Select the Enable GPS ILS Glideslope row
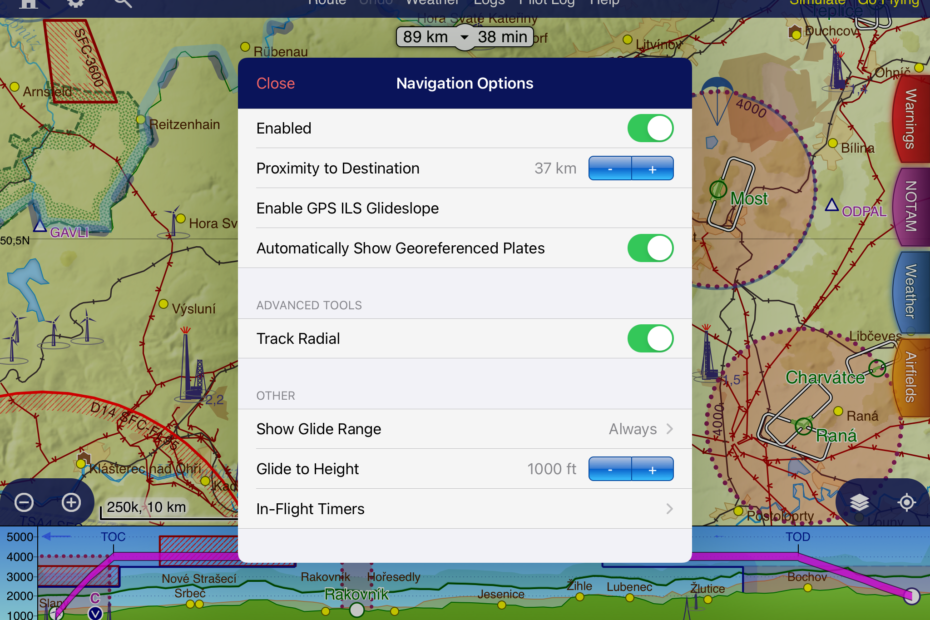This screenshot has height=620, width=930. click(464, 208)
